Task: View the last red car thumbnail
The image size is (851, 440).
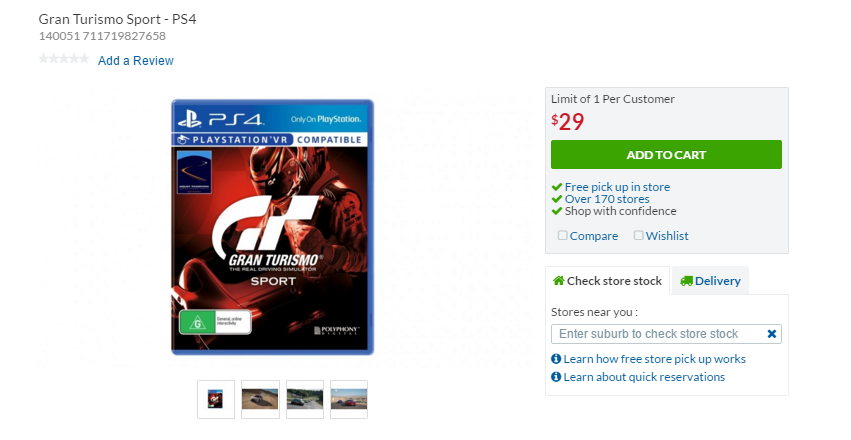Action: pos(349,399)
